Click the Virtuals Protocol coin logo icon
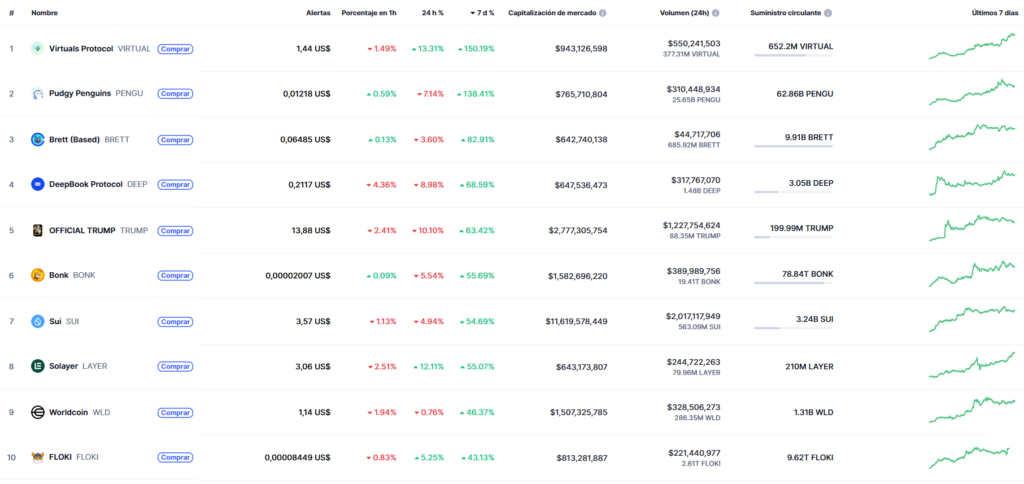Viewport: 1024px width, 484px height. [x=38, y=48]
